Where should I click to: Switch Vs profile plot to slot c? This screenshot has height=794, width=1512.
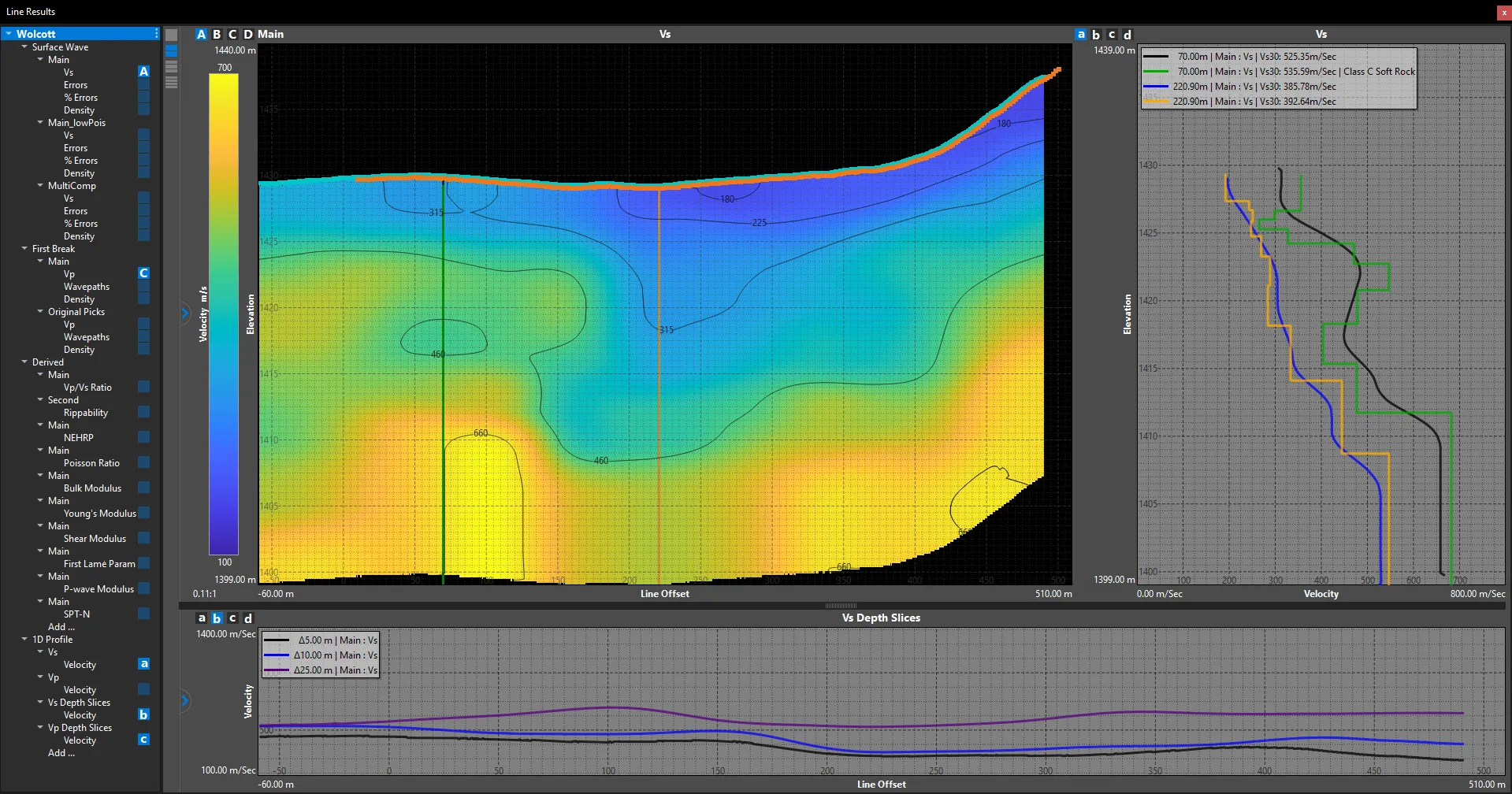1112,34
